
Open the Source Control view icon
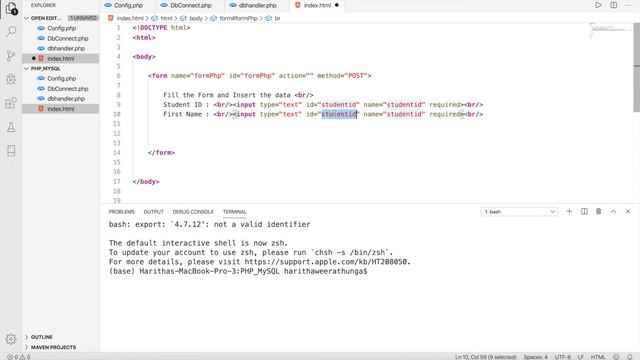[x=11, y=56]
